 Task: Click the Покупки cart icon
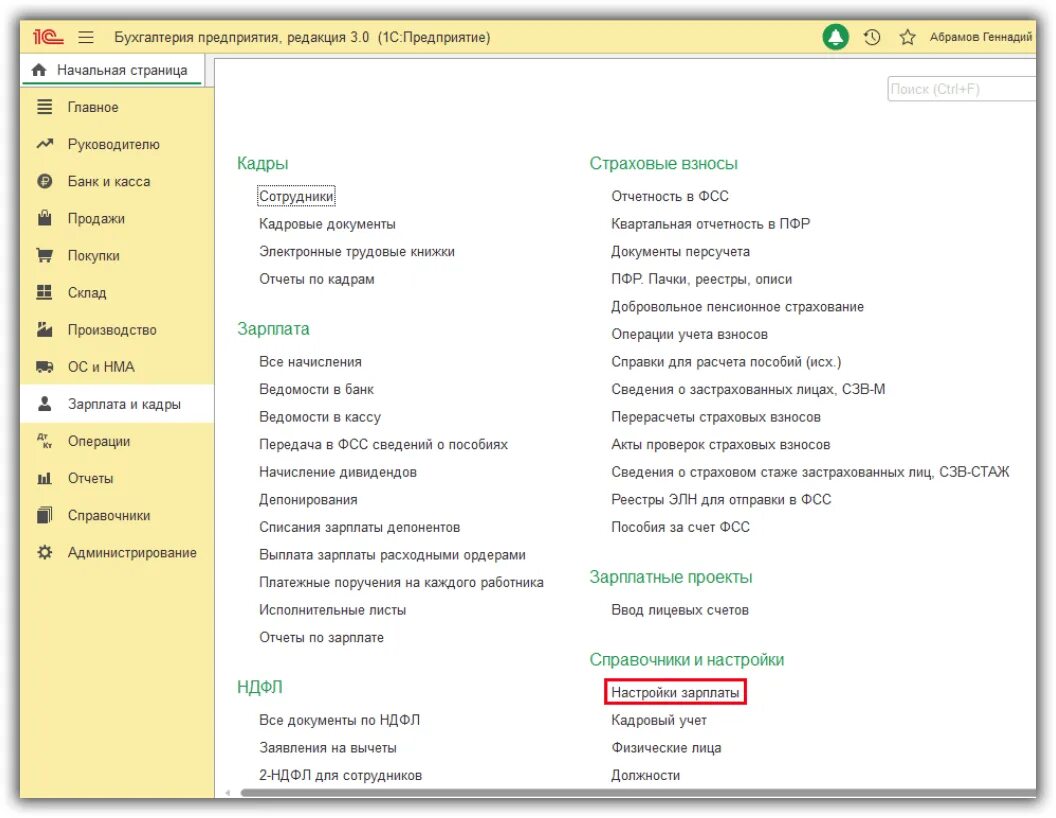pos(44,255)
